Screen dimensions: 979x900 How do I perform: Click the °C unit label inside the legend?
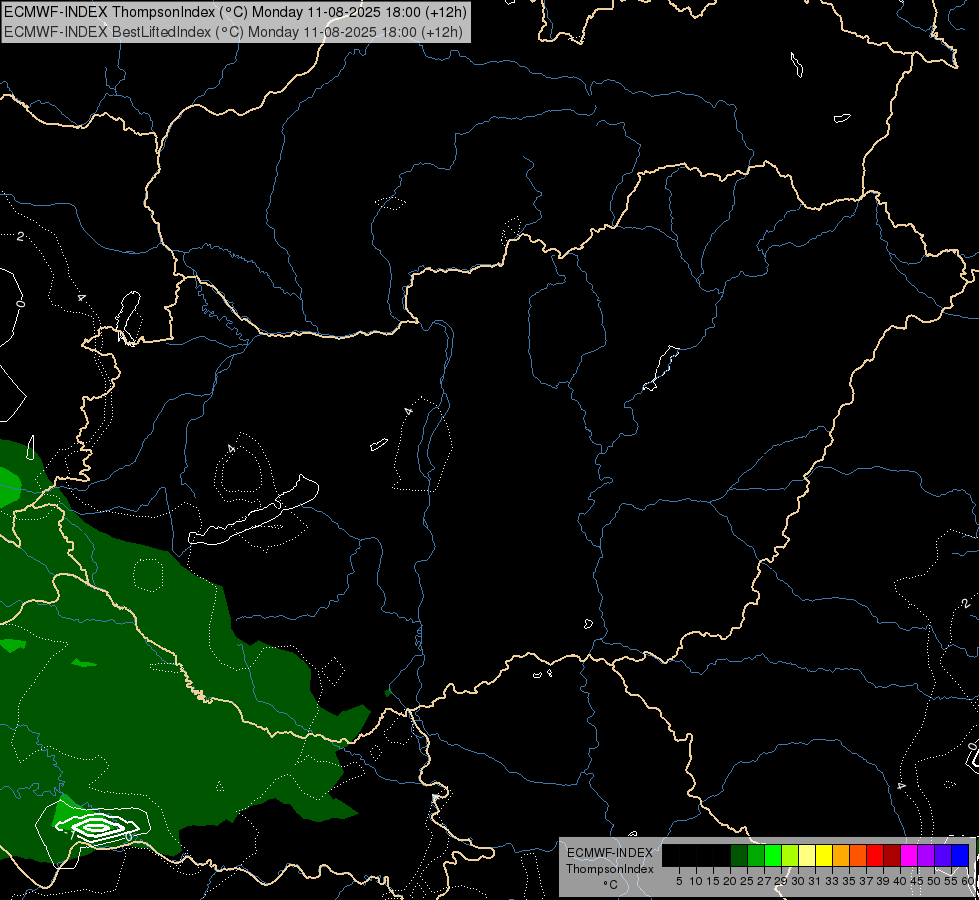coord(610,885)
